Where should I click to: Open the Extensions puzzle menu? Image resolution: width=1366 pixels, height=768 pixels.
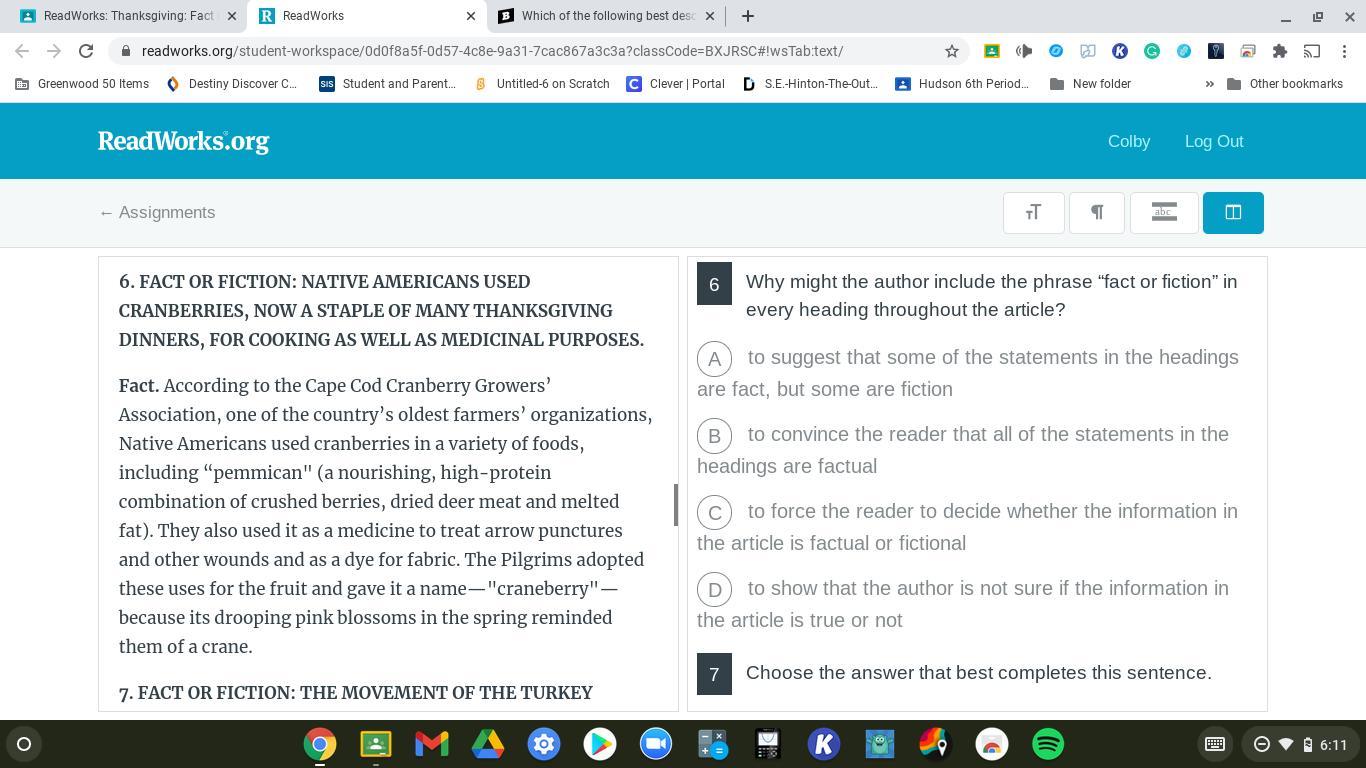1280,51
